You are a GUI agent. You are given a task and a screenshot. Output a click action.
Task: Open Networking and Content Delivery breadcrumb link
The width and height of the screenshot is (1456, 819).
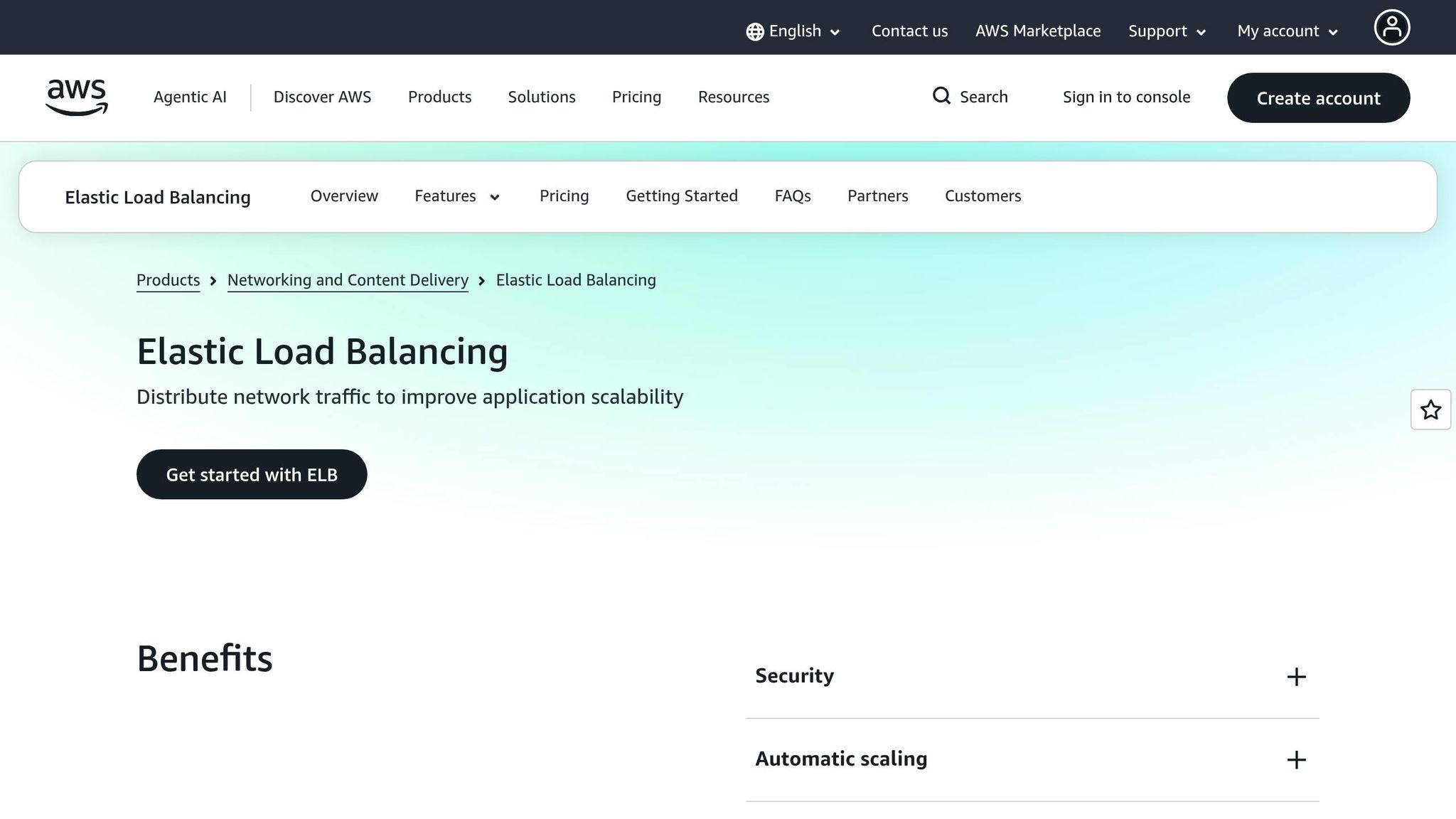pos(347,279)
